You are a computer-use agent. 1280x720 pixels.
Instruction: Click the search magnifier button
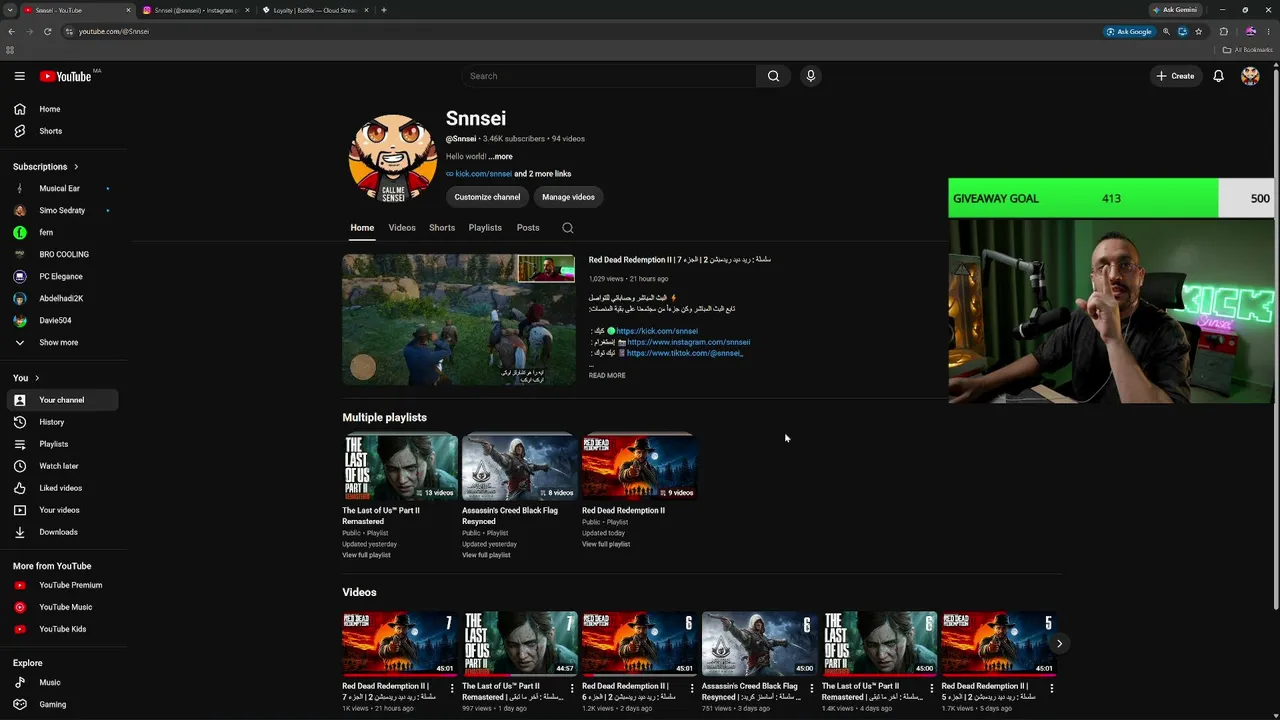click(773, 76)
